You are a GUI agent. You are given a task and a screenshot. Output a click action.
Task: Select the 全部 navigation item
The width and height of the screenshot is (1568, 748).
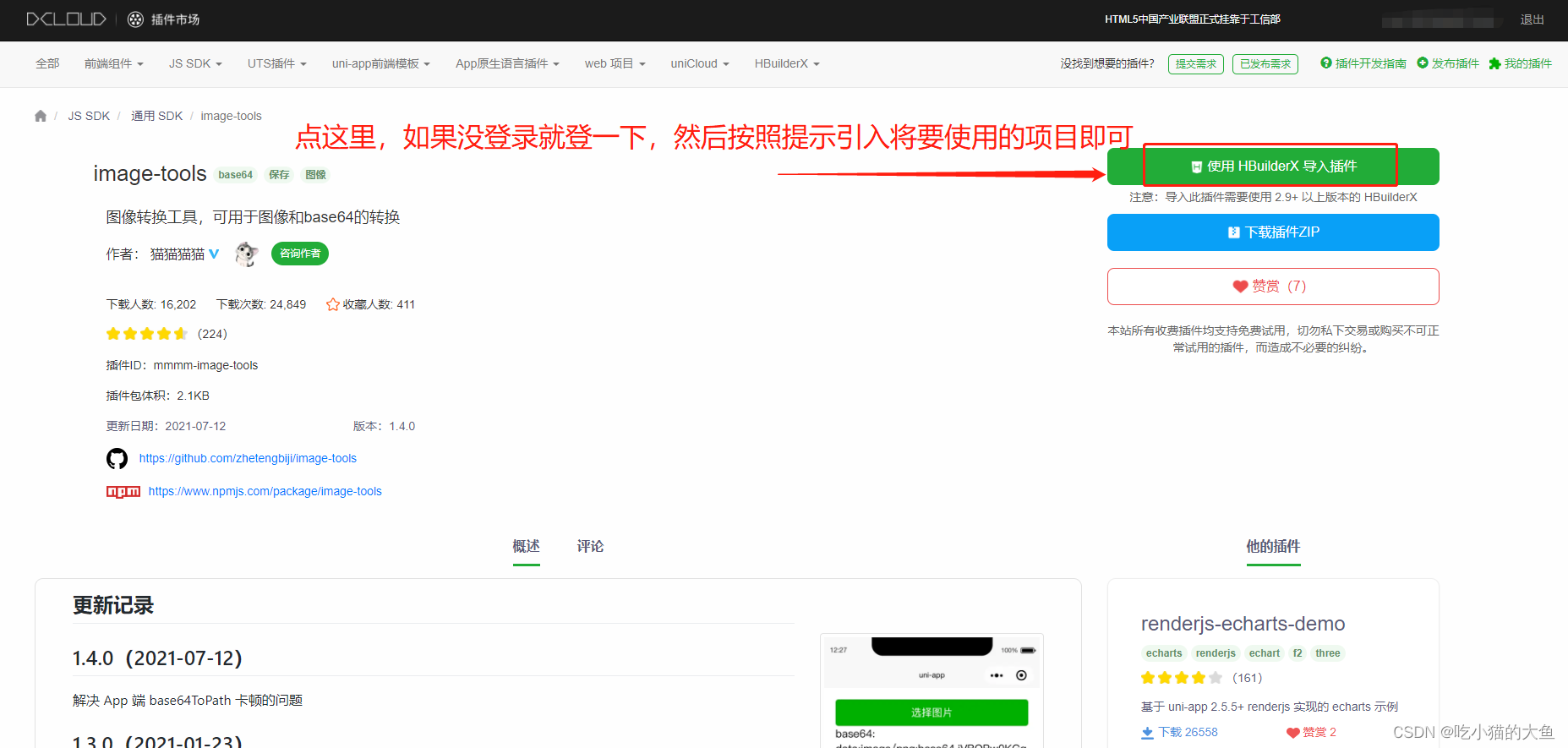tap(47, 63)
